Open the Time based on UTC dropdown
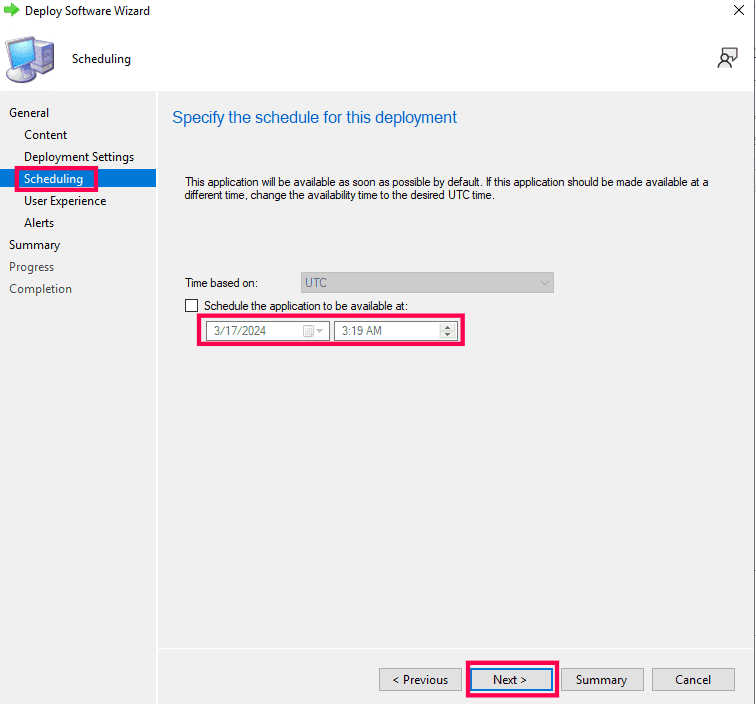This screenshot has width=756, height=704. tap(427, 283)
